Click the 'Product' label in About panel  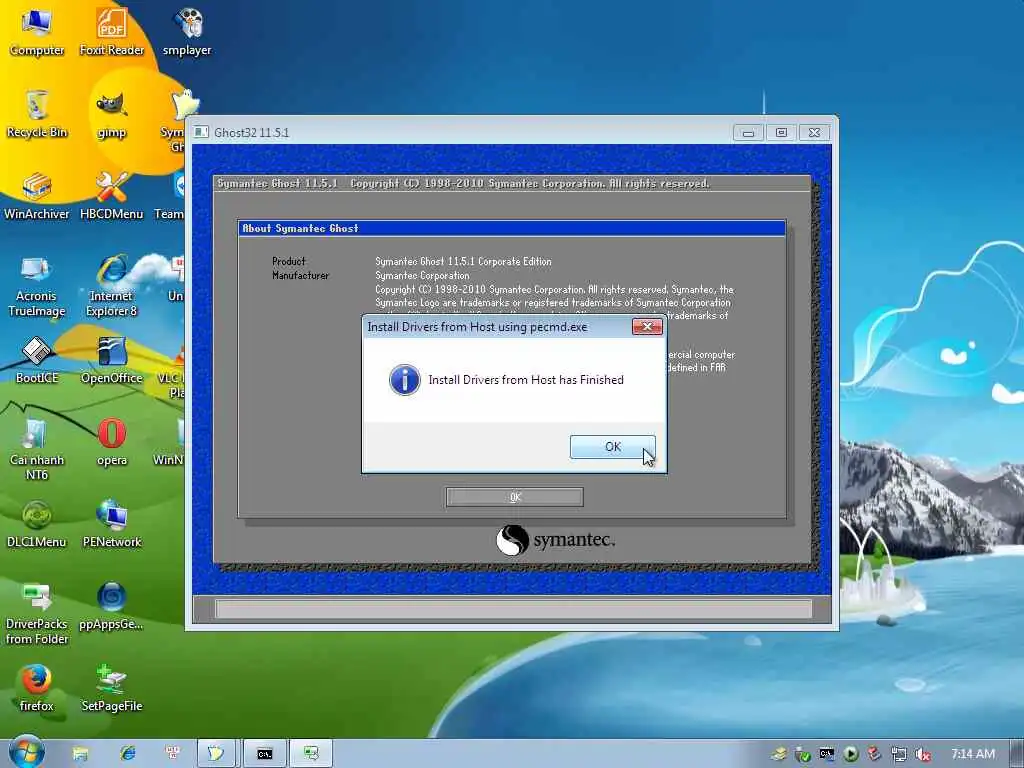pos(289,261)
